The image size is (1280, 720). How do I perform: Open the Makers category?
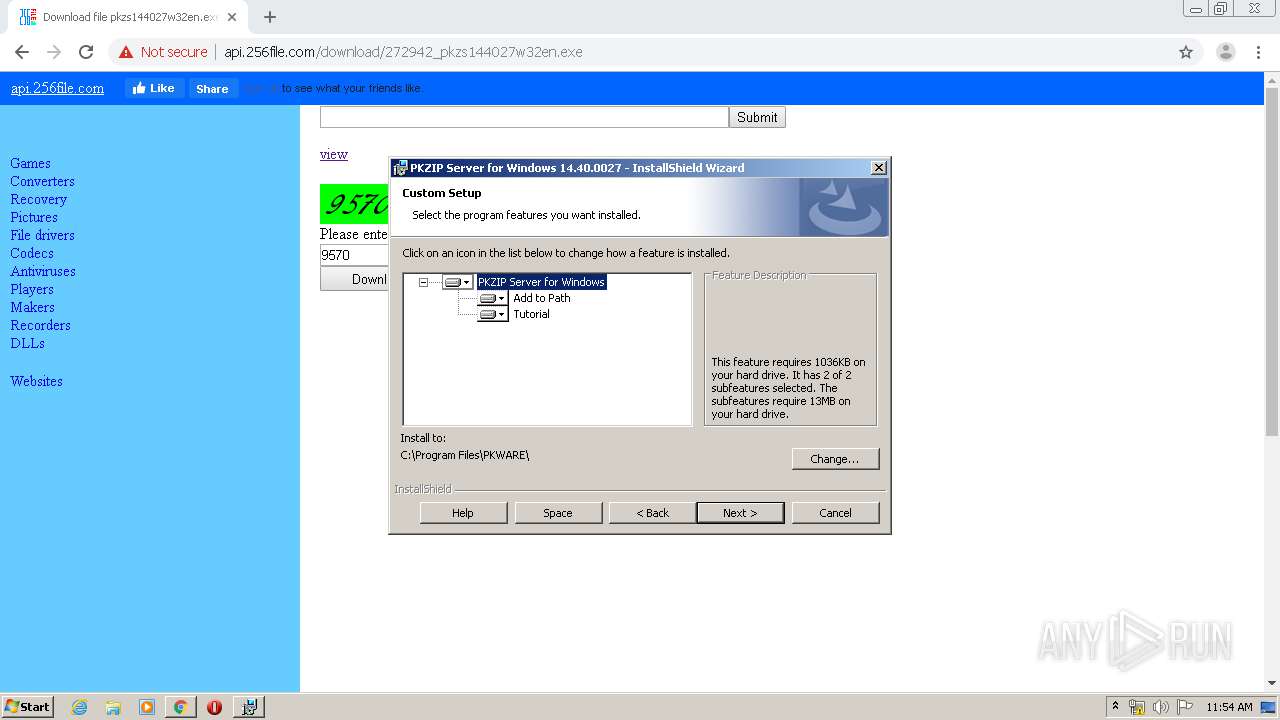(x=32, y=307)
